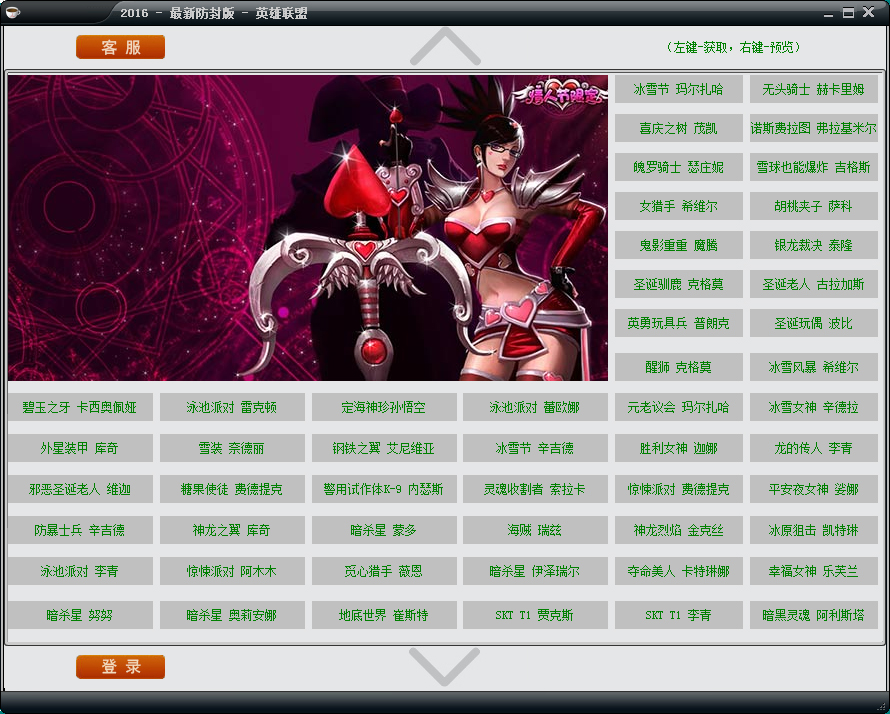Image resolution: width=890 pixels, height=714 pixels.
Task: Choose the 钢铁之翼 艾尼维亚 skin
Action: point(383,449)
